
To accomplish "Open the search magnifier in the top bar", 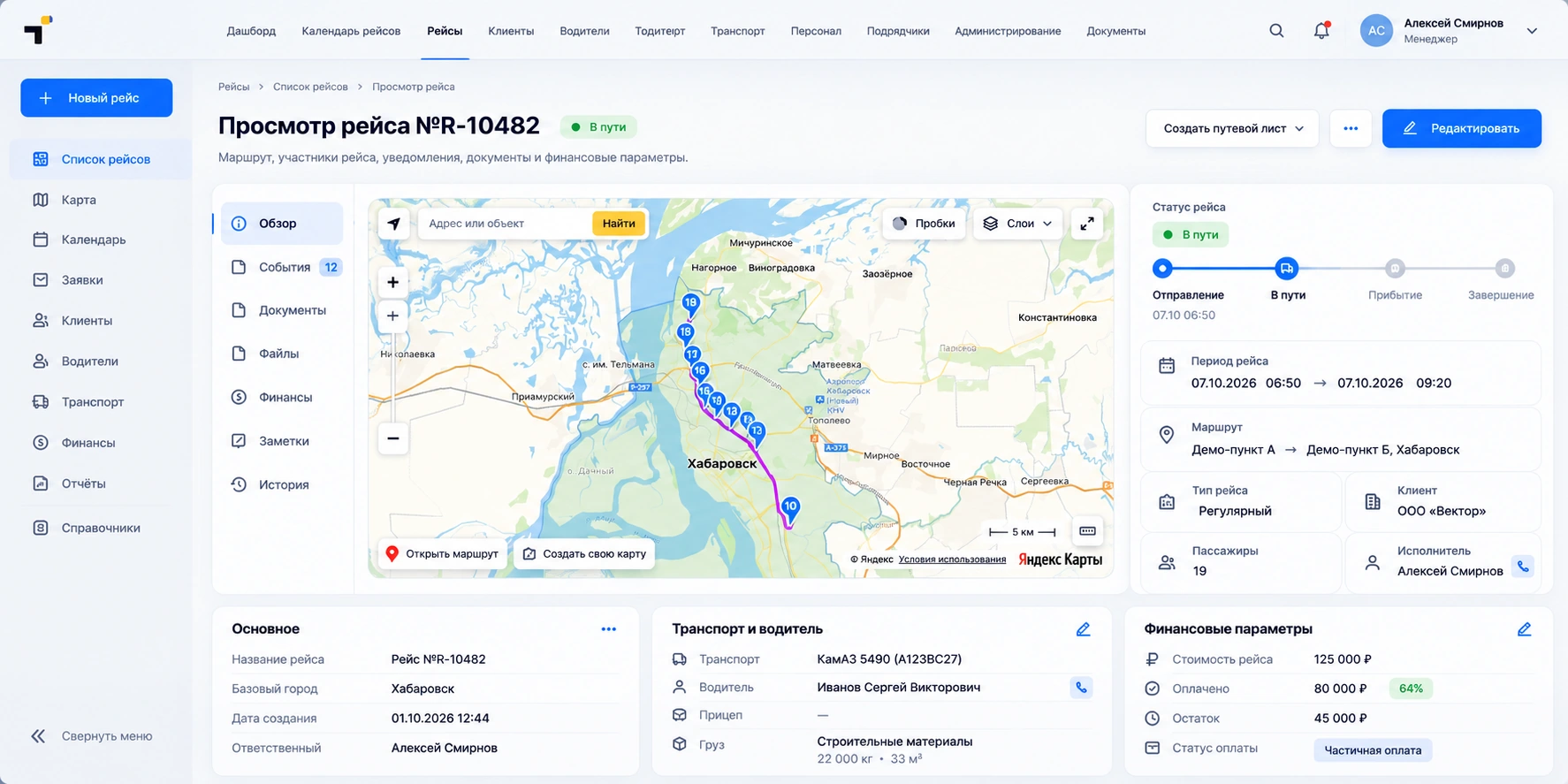I will 1276,31.
